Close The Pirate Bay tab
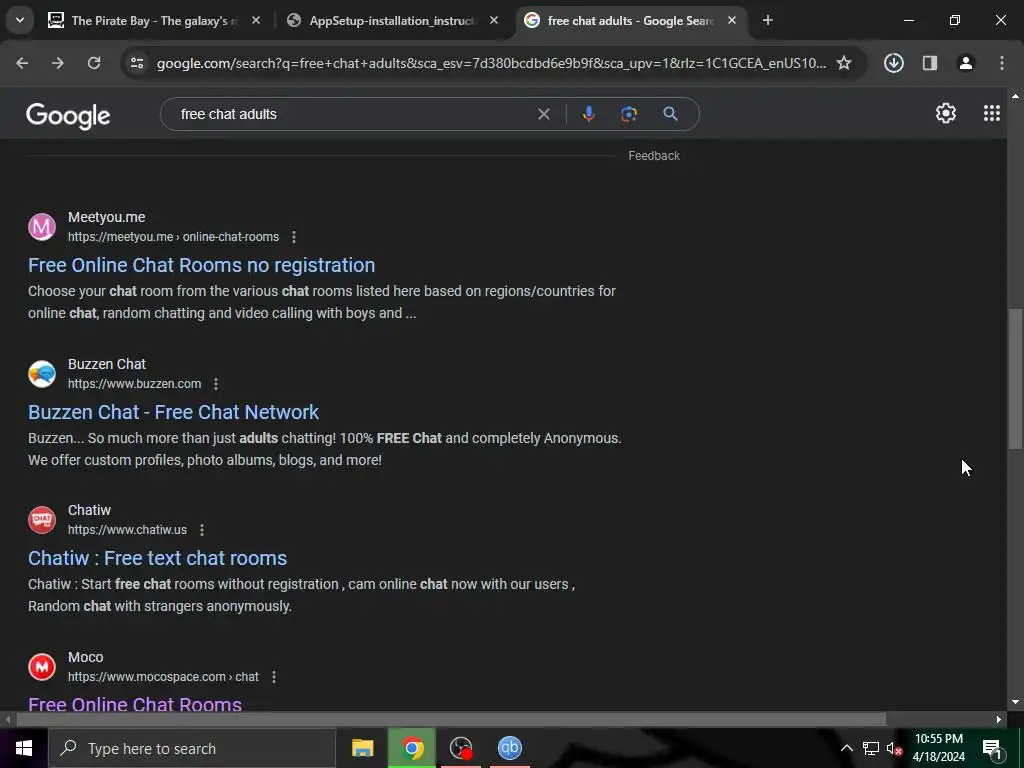Viewport: 1024px width, 768px height. tap(256, 20)
